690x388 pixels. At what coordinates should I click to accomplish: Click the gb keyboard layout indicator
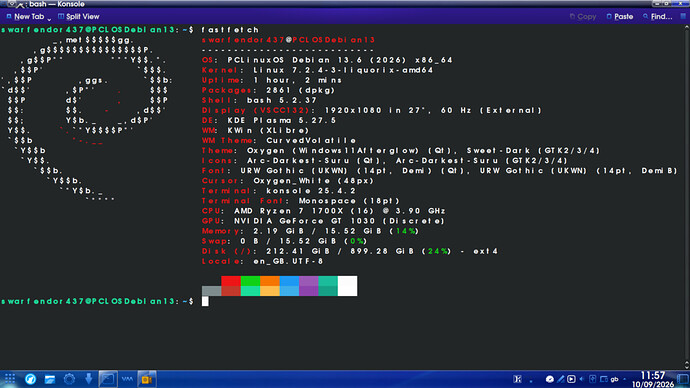614,379
